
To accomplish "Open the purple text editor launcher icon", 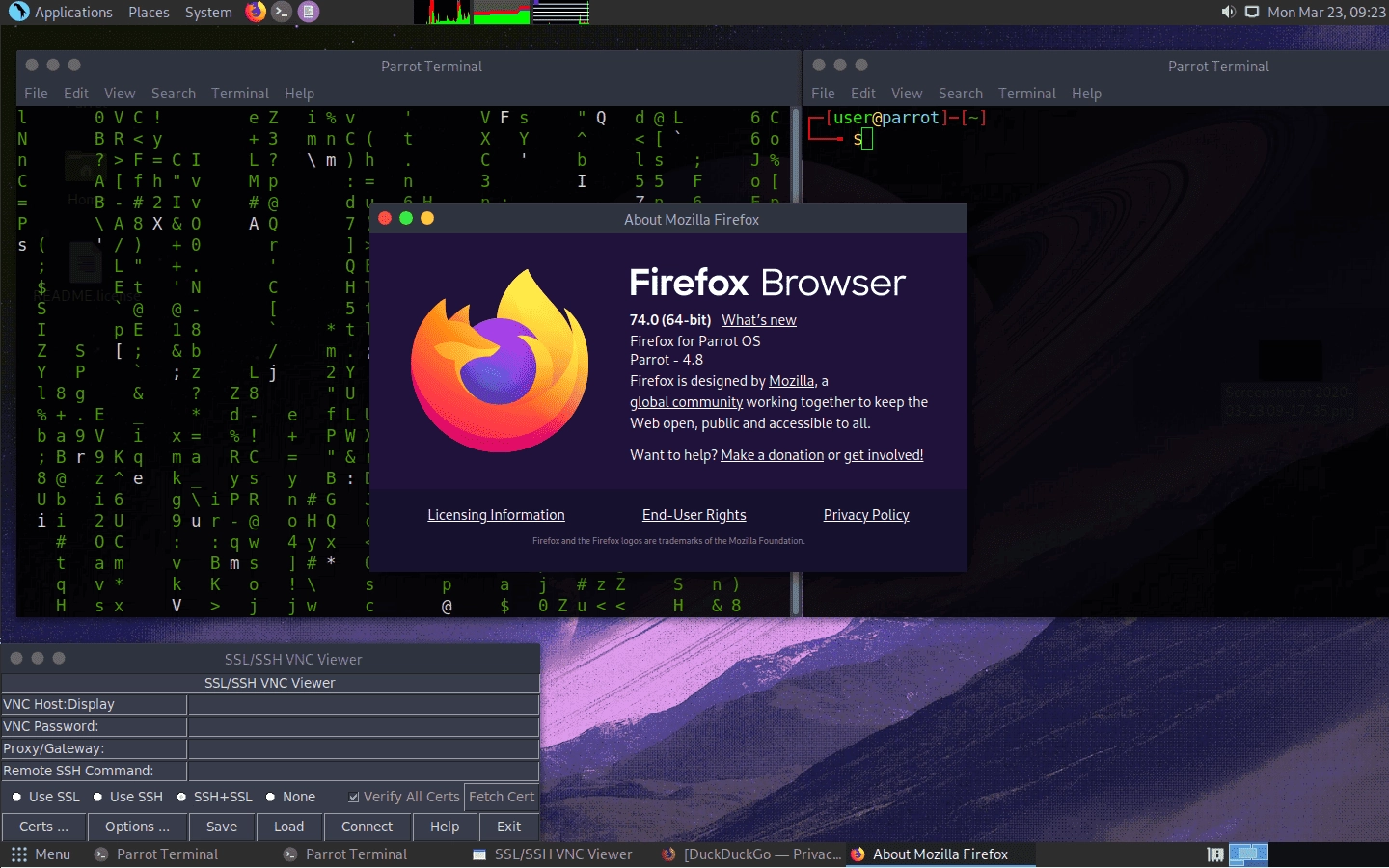I will 308,12.
